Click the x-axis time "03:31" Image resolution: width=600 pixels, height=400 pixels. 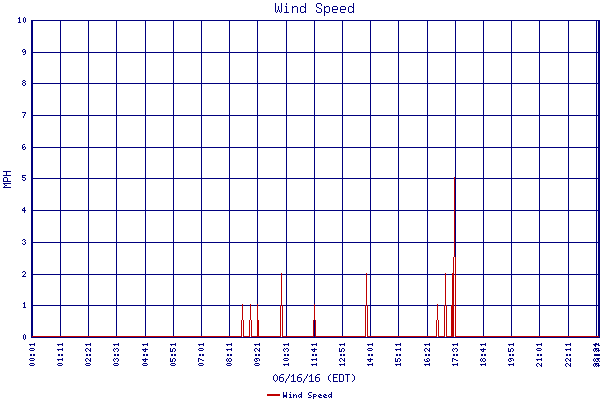coord(116,354)
